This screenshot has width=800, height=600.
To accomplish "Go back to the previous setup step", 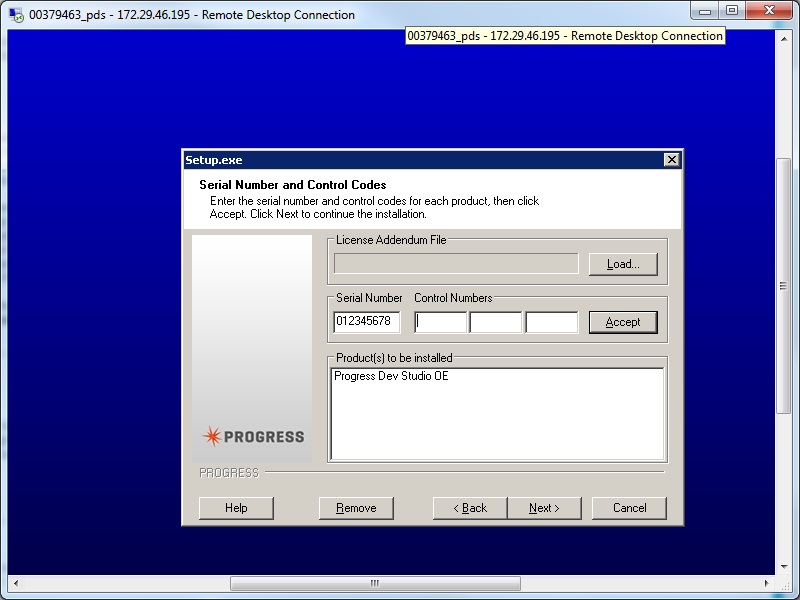I will click(469, 508).
